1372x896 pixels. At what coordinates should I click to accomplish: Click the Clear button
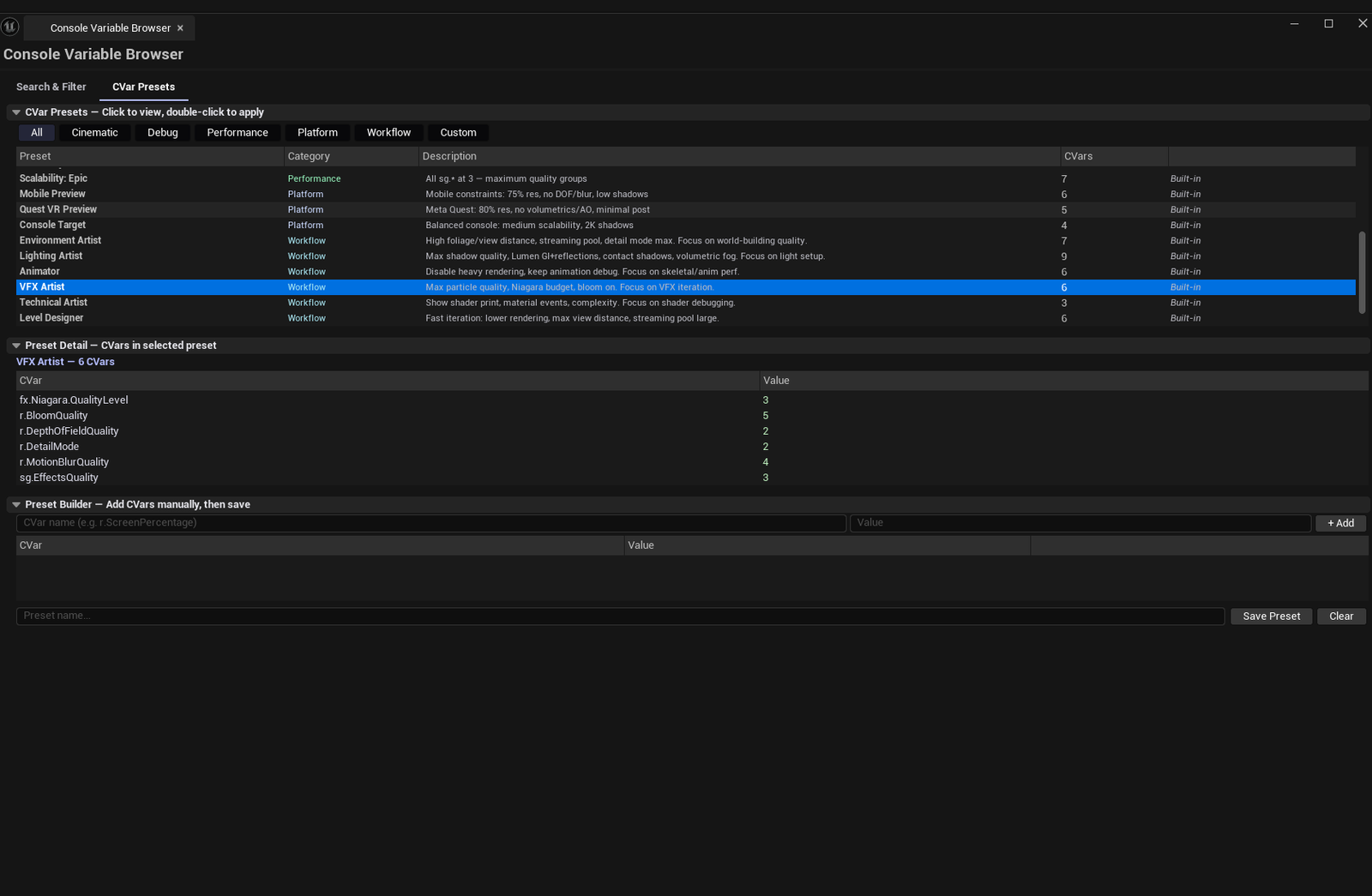[1341, 616]
